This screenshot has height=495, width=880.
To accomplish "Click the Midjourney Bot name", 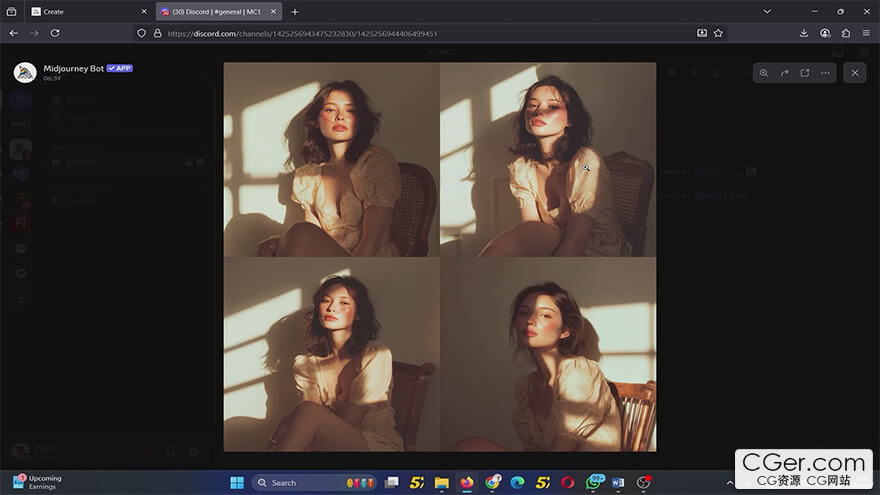I will [x=74, y=68].
